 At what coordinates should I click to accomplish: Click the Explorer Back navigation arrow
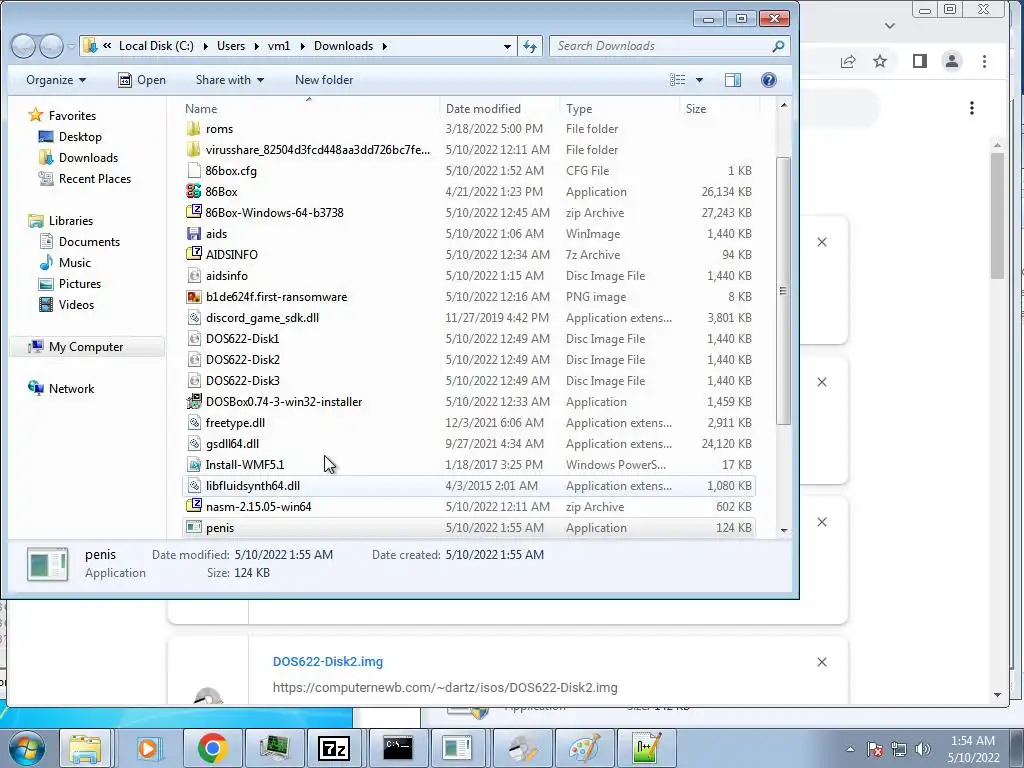[x=24, y=46]
